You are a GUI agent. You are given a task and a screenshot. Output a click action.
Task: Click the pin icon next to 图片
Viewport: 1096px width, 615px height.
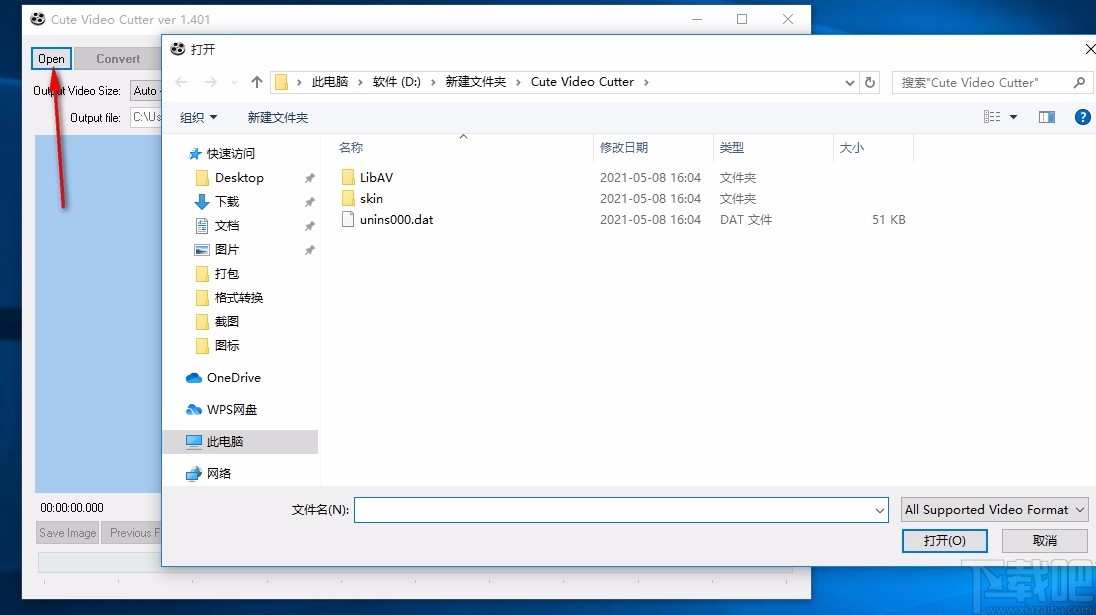[x=309, y=250]
